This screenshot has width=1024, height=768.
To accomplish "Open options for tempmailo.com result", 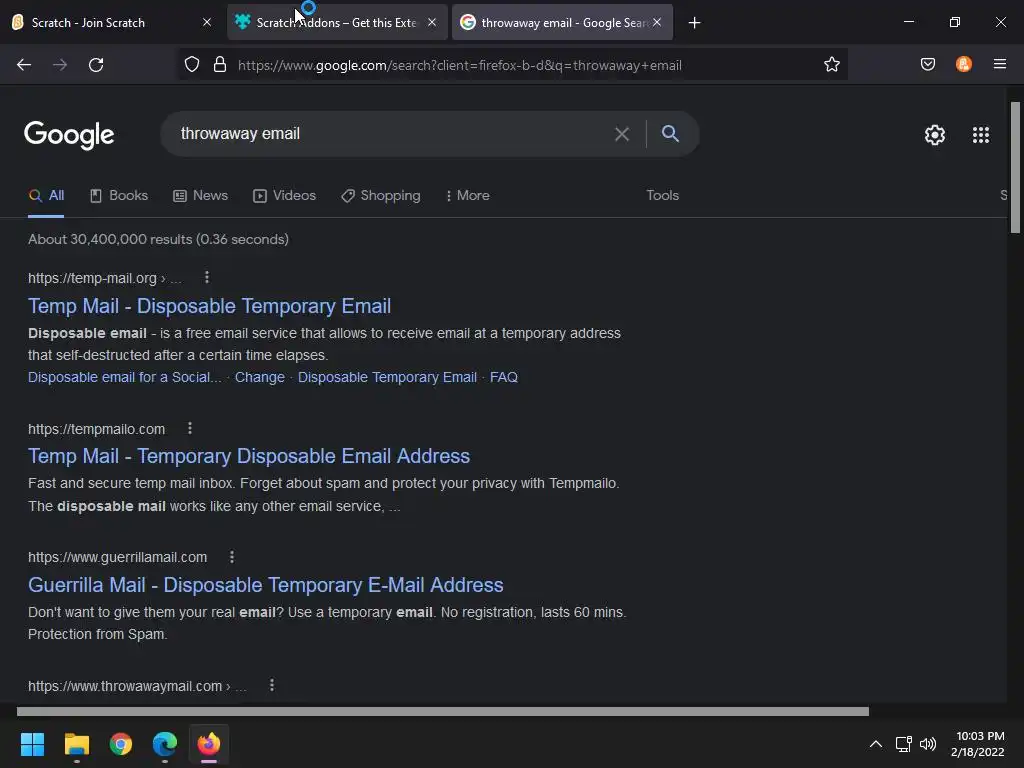I will pos(190,428).
